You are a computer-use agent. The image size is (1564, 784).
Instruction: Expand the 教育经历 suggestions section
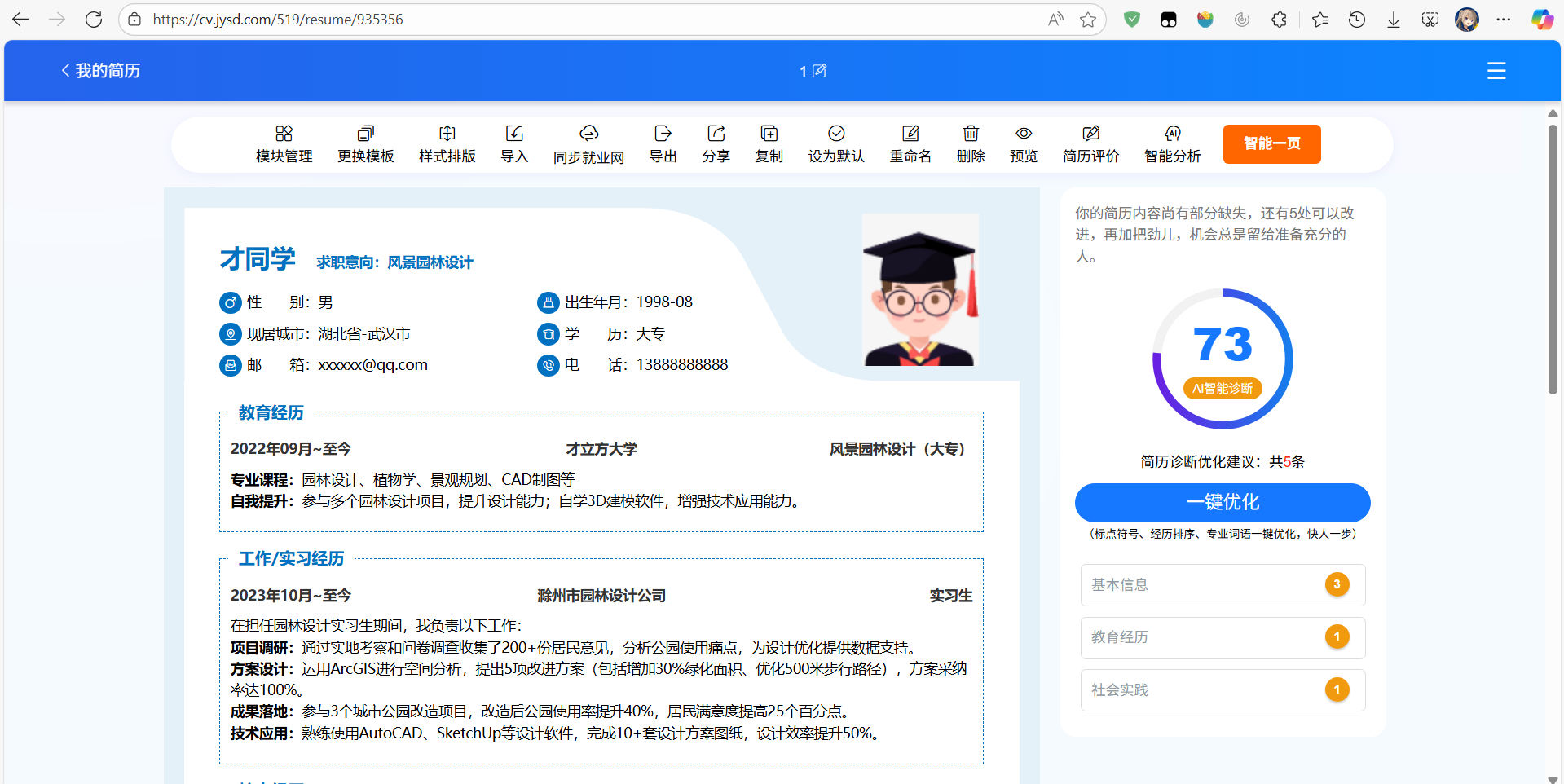click(x=1221, y=637)
